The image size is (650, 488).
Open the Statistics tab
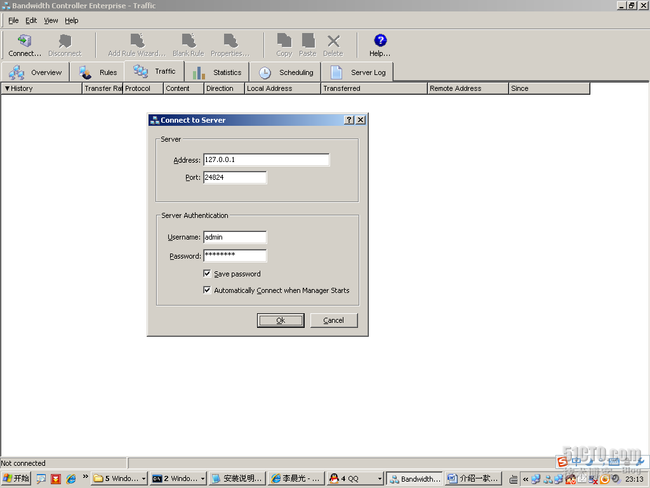coord(217,72)
